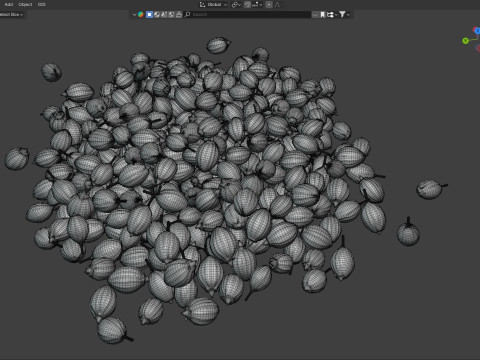480x360 pixels.
Task: Open the funnel filter dropdown
Action: coord(344,14)
